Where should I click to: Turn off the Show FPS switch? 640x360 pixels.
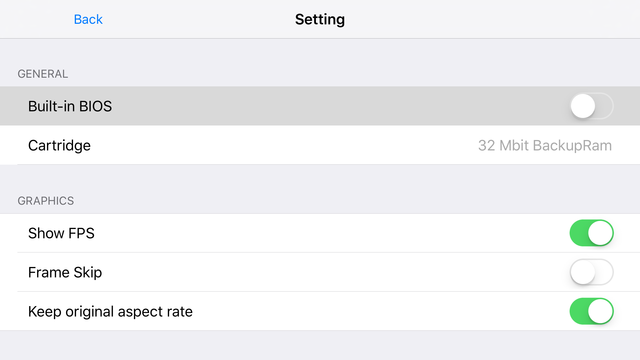[x=591, y=233]
